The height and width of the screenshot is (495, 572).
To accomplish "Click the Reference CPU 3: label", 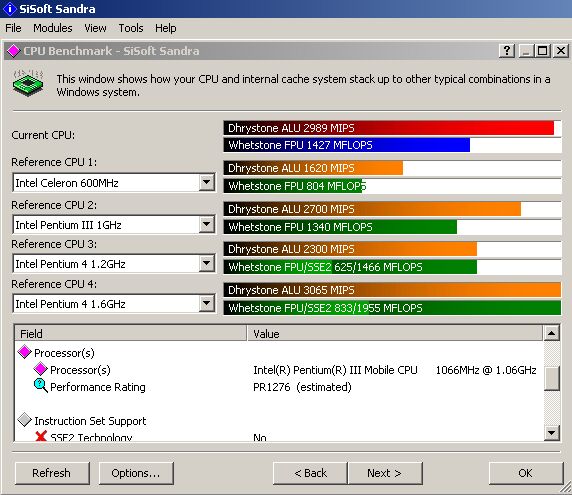I will click(54, 244).
